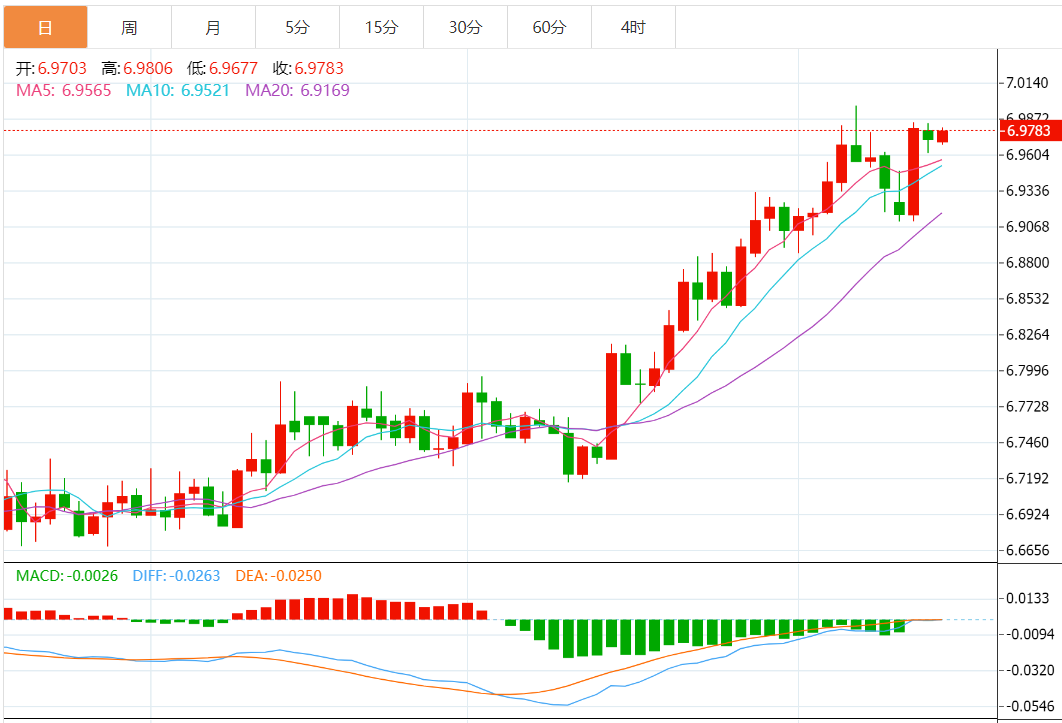1062x723 pixels.
Task: Click the 6.7460 price axis label
Action: 1027,442
